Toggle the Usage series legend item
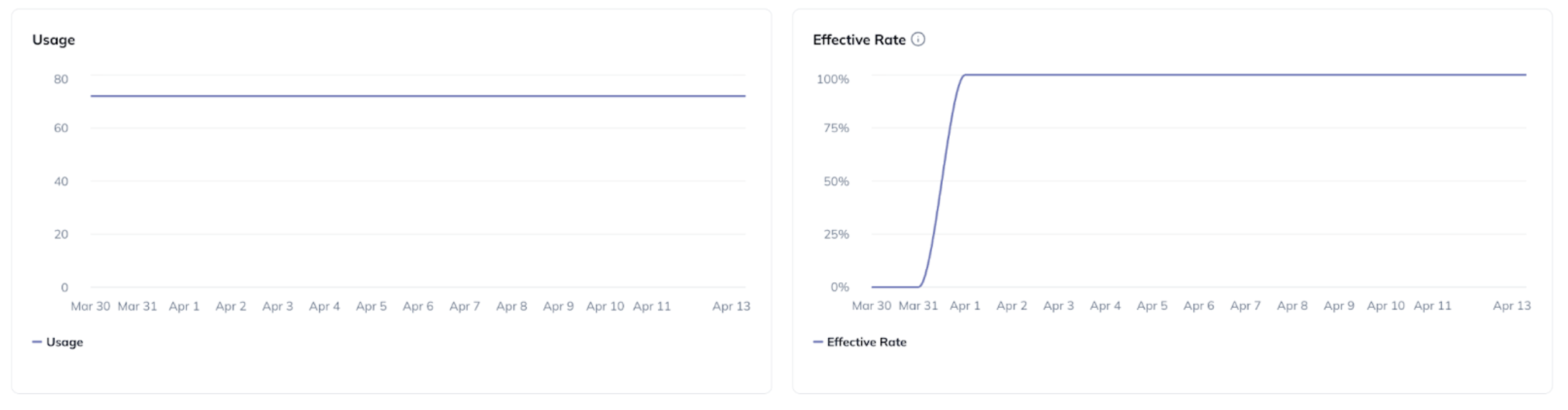The width and height of the screenshot is (1568, 410). [64, 342]
